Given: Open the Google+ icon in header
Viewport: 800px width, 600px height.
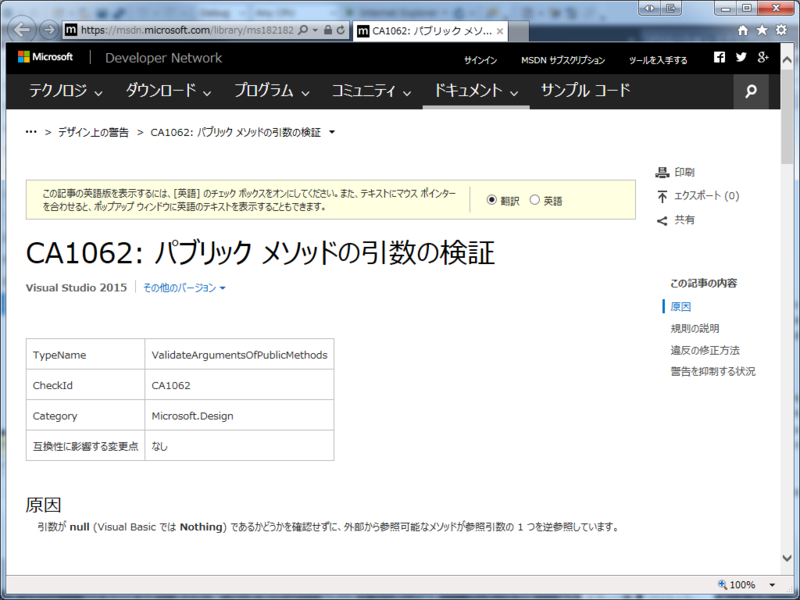Looking at the screenshot, I should pos(763,57).
